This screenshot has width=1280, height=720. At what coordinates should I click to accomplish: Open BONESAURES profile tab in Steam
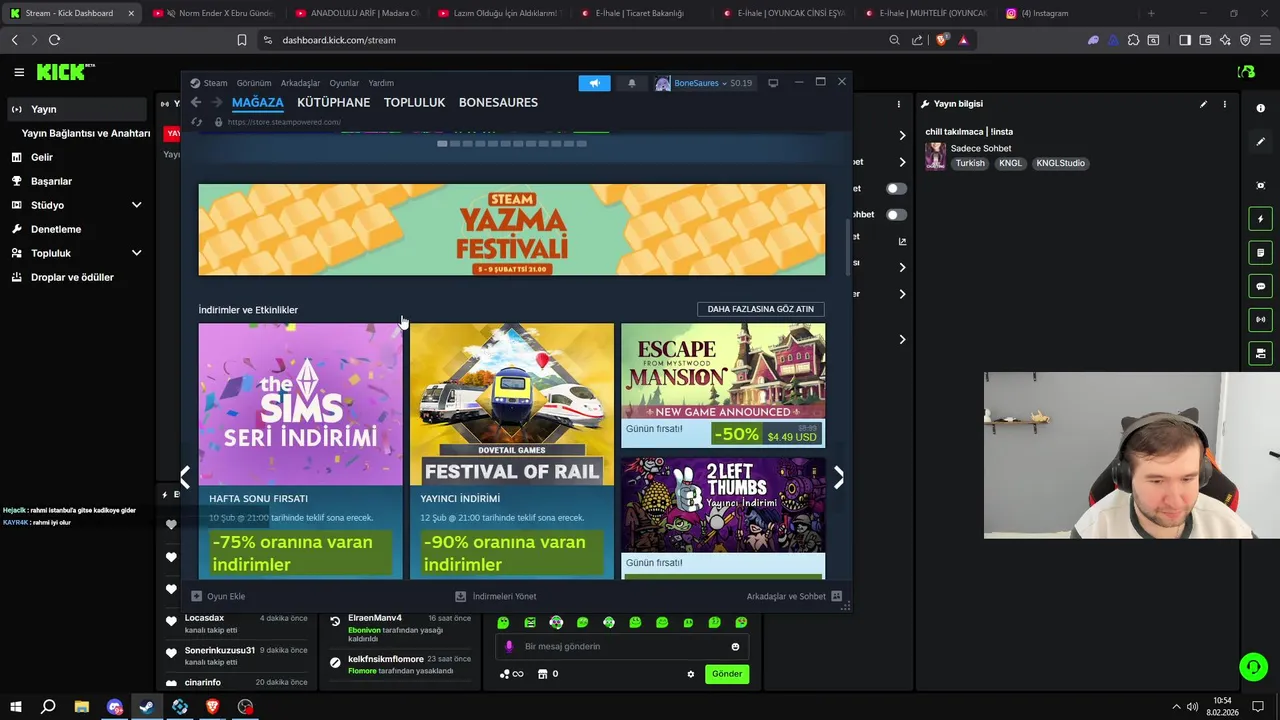(498, 102)
